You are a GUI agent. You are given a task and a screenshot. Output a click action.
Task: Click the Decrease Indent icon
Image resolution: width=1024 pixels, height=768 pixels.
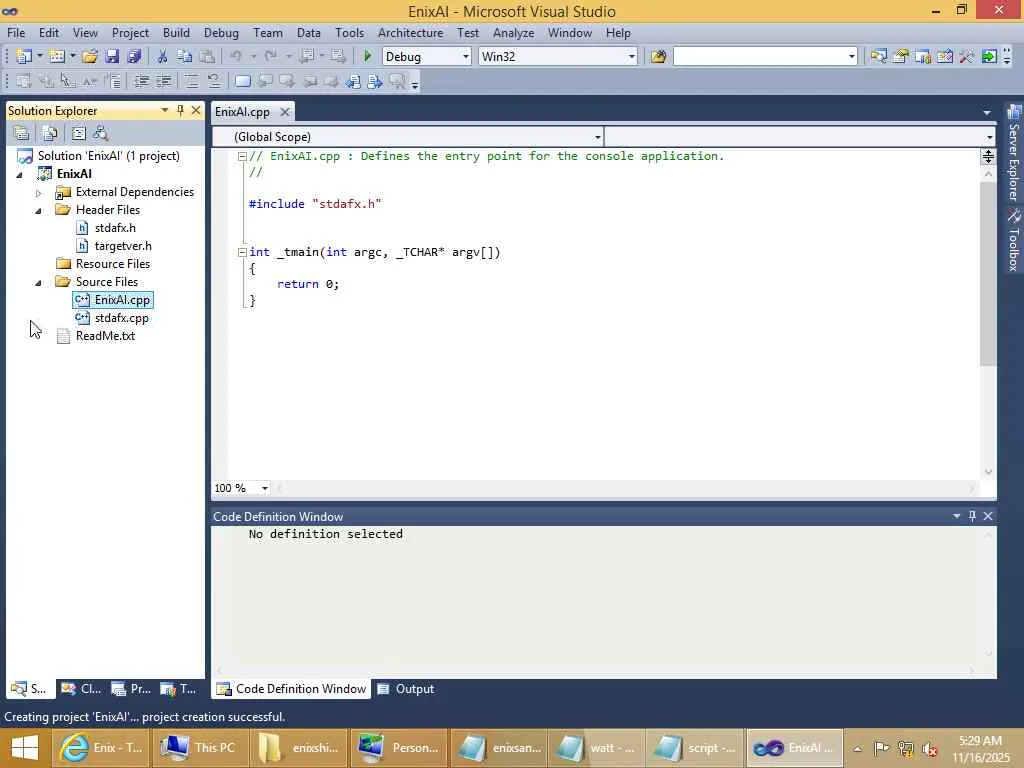click(141, 82)
